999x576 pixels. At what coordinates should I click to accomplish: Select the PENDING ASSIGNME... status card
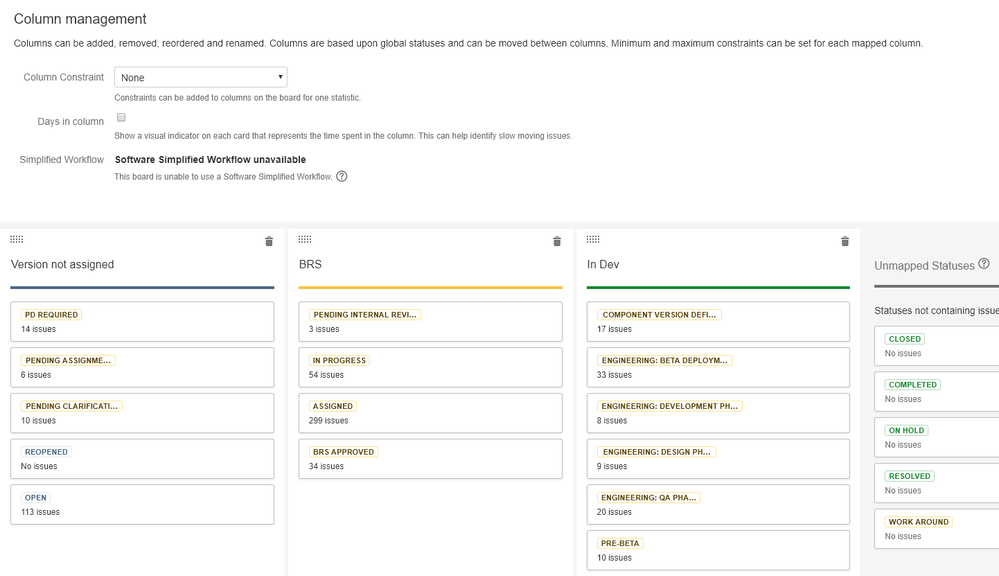[x=142, y=368]
